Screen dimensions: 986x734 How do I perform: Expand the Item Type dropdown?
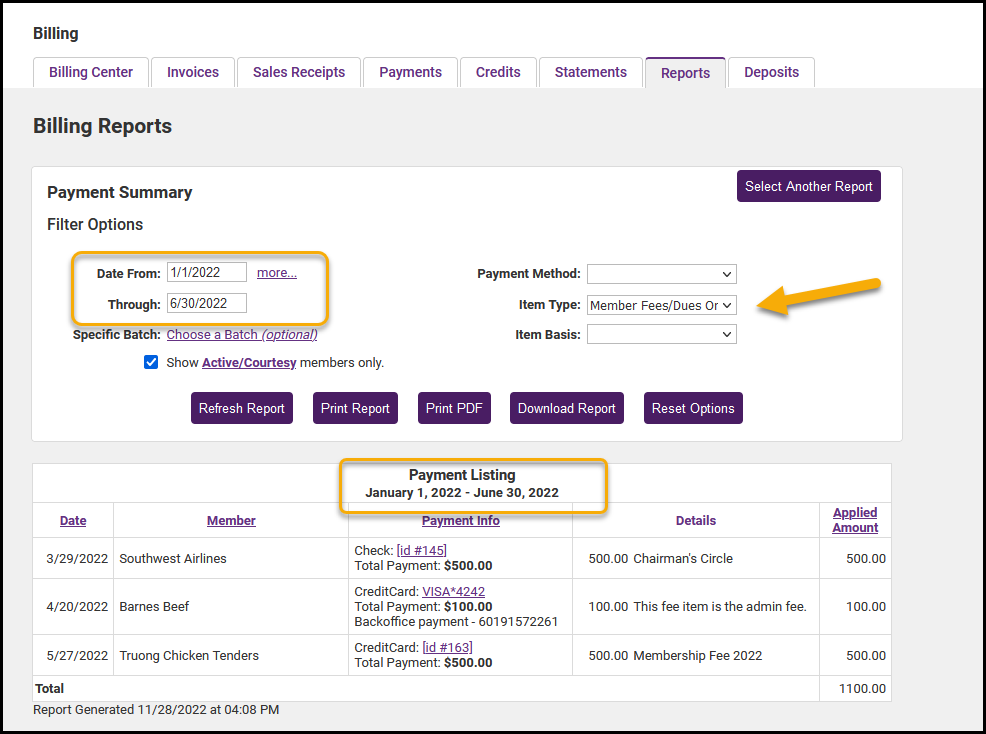661,305
